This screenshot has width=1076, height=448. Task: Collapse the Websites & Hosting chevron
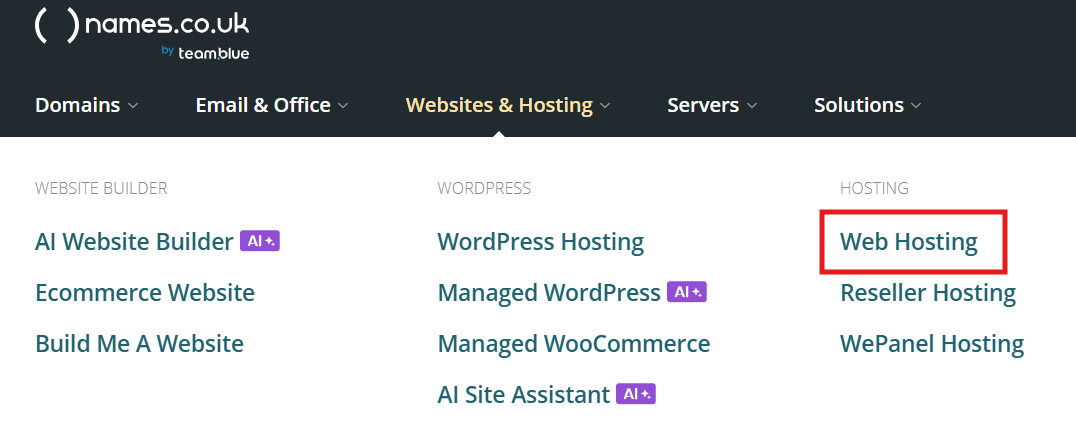pyautogui.click(x=605, y=106)
